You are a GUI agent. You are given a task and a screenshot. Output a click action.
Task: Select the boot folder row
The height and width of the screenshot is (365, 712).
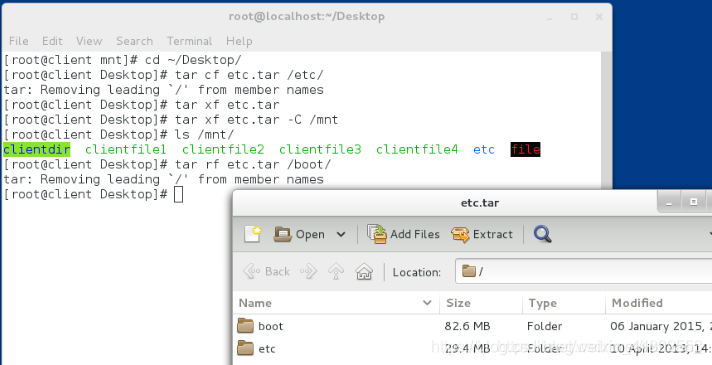click(x=473, y=326)
